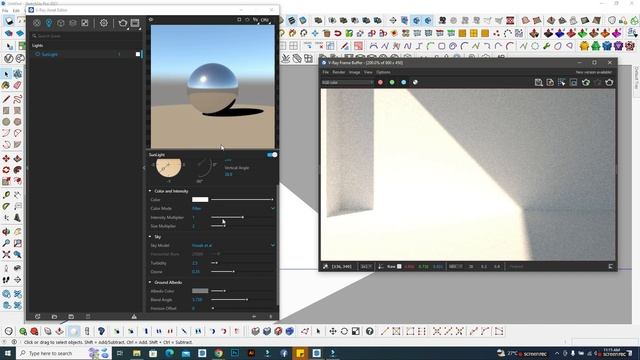
Task: Collapse the left asset list panel arrow
Action: (144, 168)
